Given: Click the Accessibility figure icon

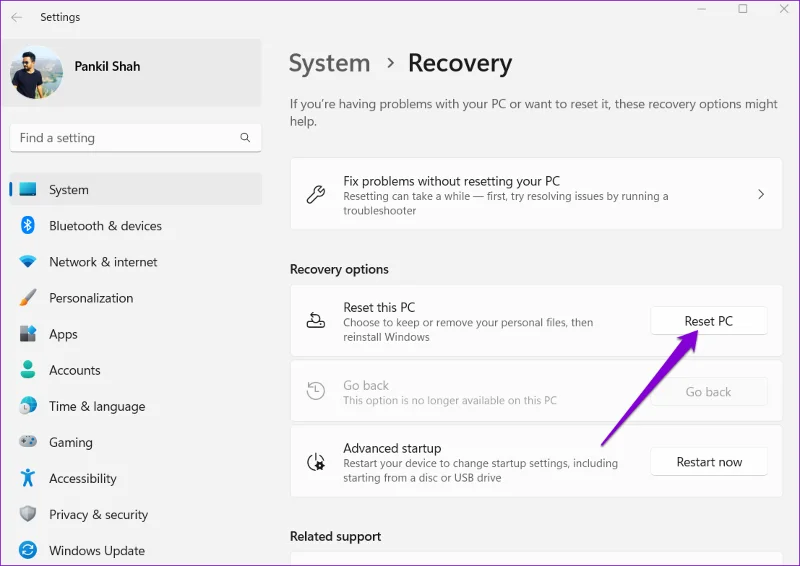Looking at the screenshot, I should pos(28,478).
